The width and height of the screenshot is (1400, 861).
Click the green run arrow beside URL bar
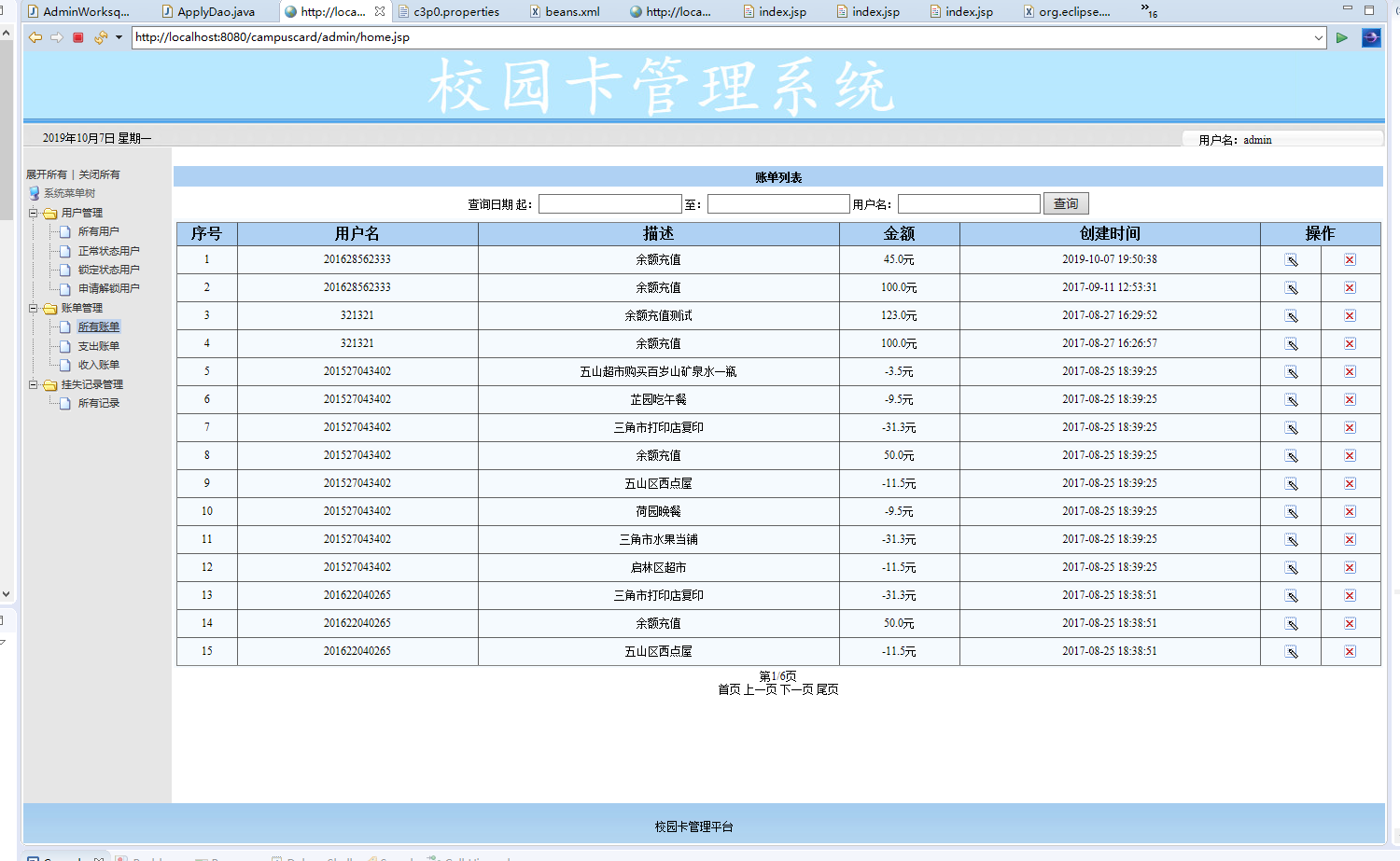[x=1342, y=38]
